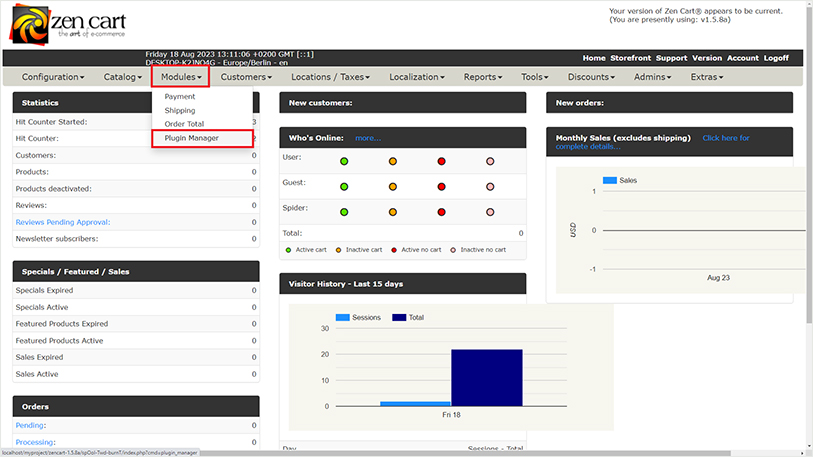
Task: Click Guest row pink status dot
Action: pyautogui.click(x=490, y=187)
